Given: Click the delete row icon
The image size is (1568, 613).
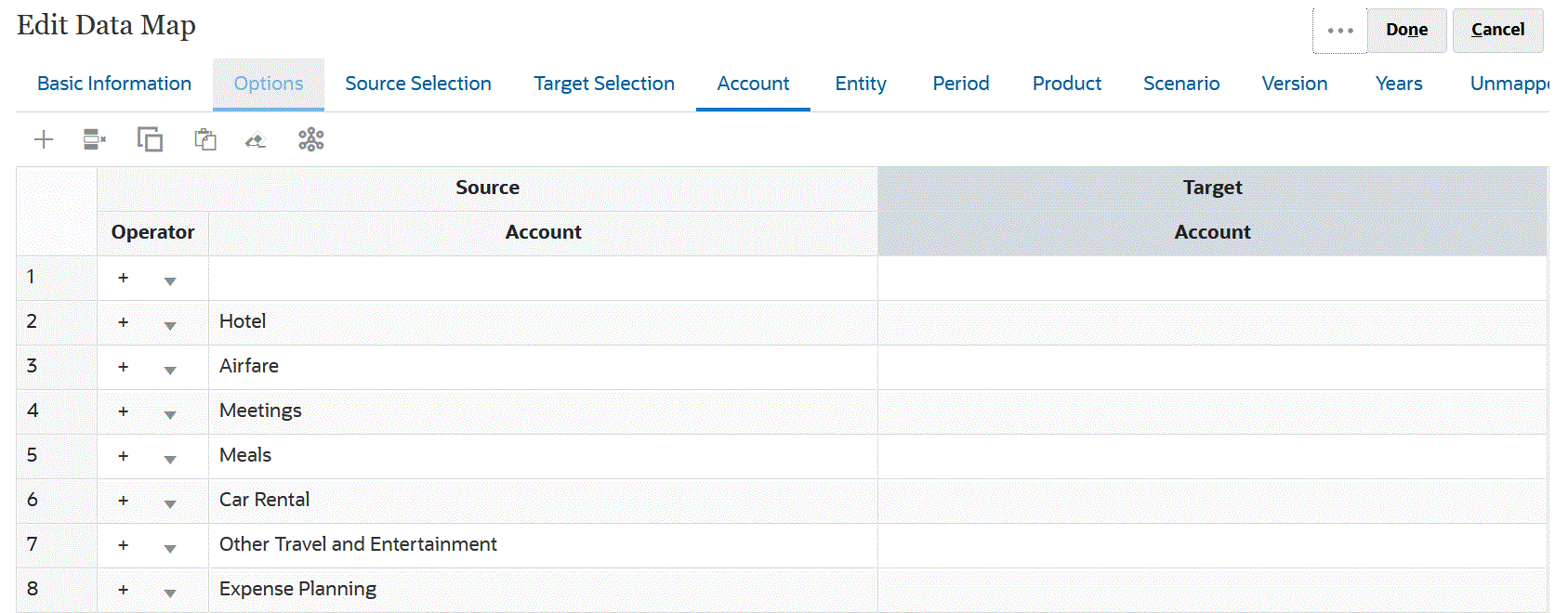Looking at the screenshot, I should pyautogui.click(x=95, y=140).
